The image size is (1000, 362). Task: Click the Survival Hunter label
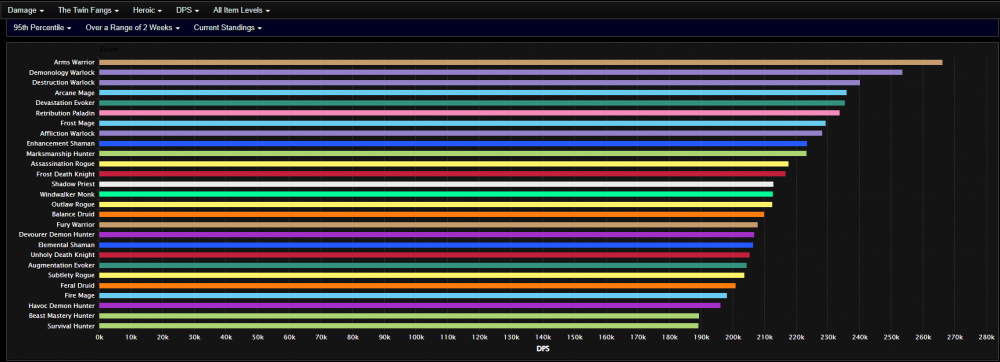71,326
